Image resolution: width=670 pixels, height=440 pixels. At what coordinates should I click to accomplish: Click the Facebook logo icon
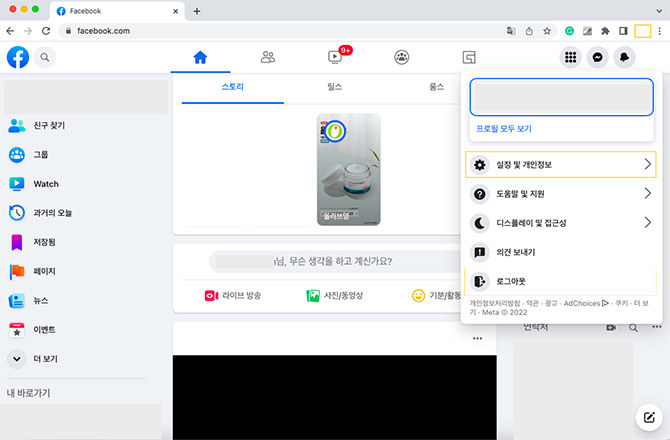pyautogui.click(x=18, y=57)
